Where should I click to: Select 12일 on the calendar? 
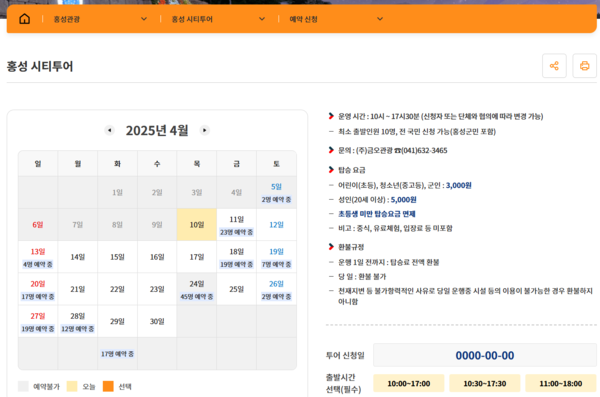pyautogui.click(x=276, y=225)
